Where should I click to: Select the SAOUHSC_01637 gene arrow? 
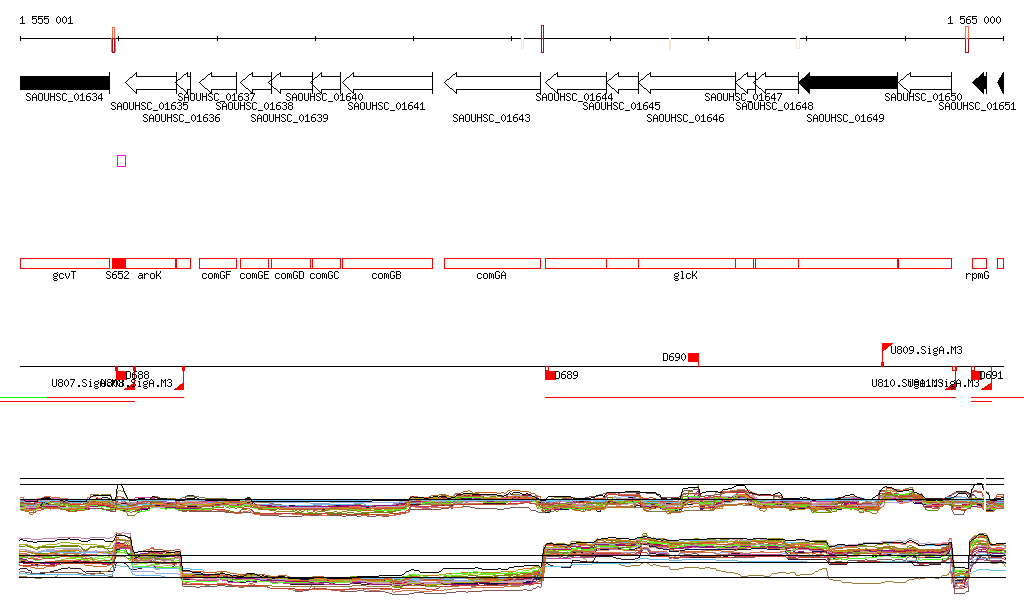click(x=218, y=83)
